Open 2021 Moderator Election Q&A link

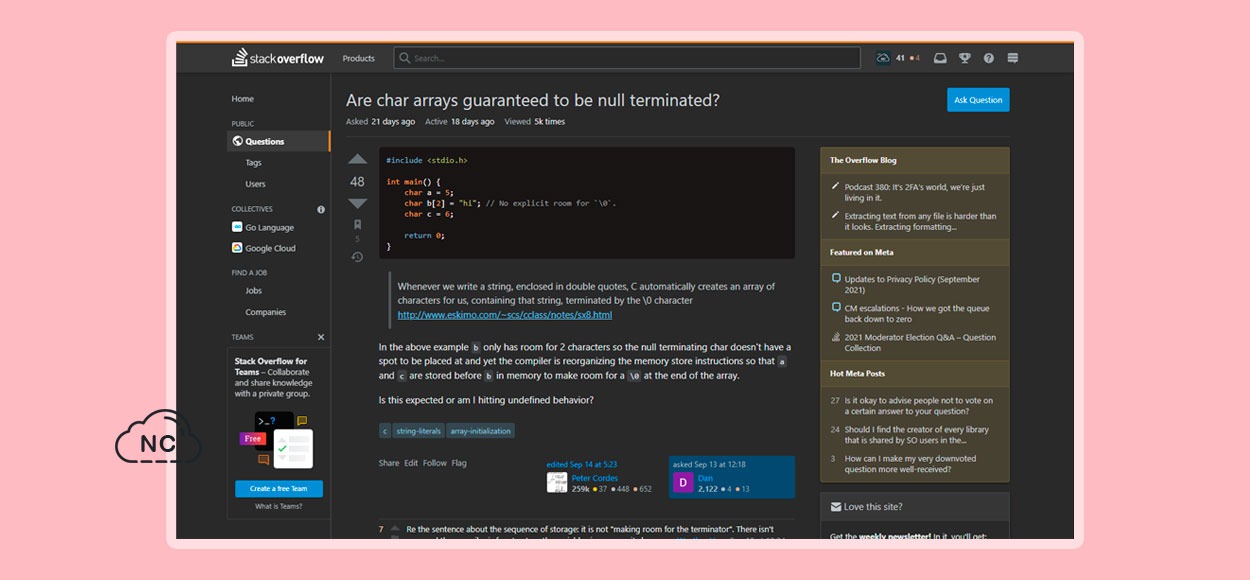[x=921, y=342]
